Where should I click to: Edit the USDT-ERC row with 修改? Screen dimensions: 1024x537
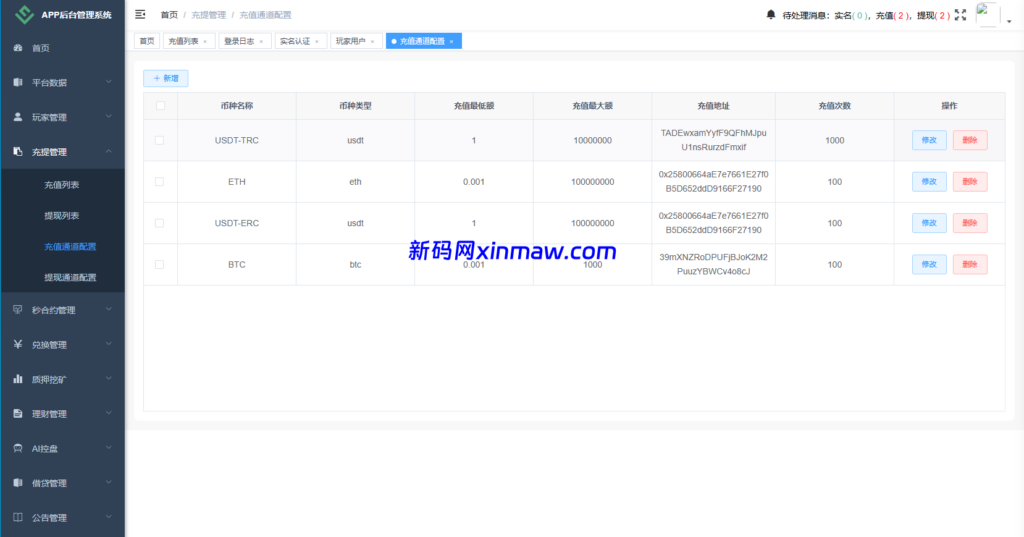929,223
